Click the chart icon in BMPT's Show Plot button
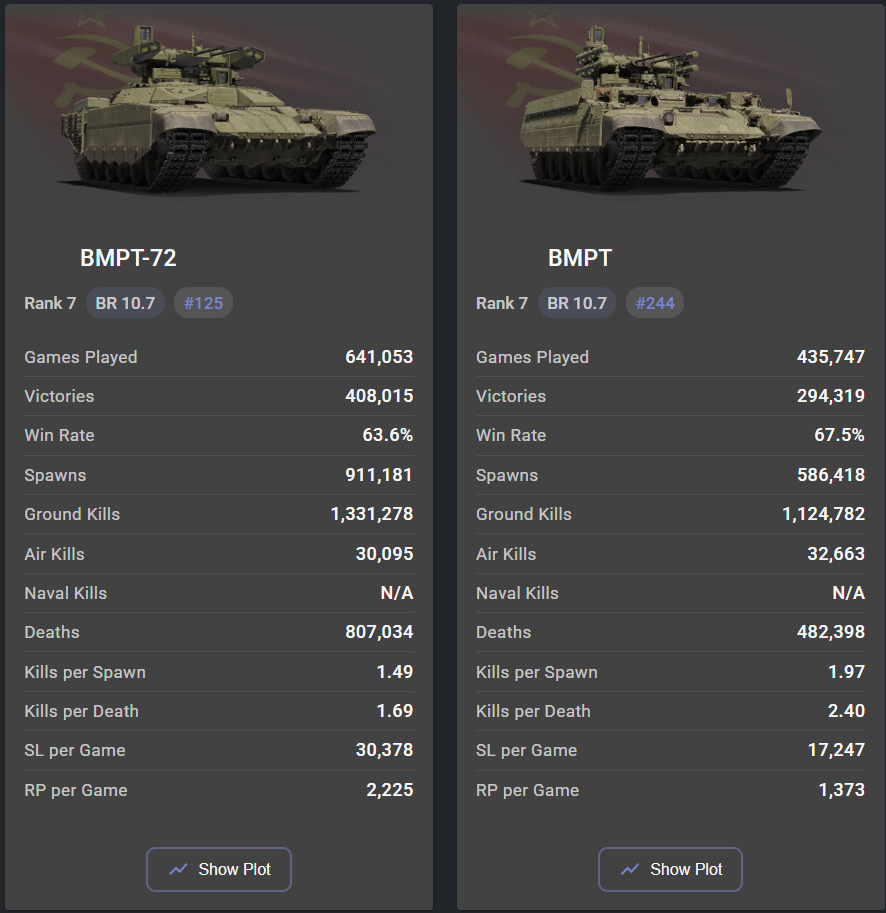Screen dimensions: 886x913 [x=630, y=870]
